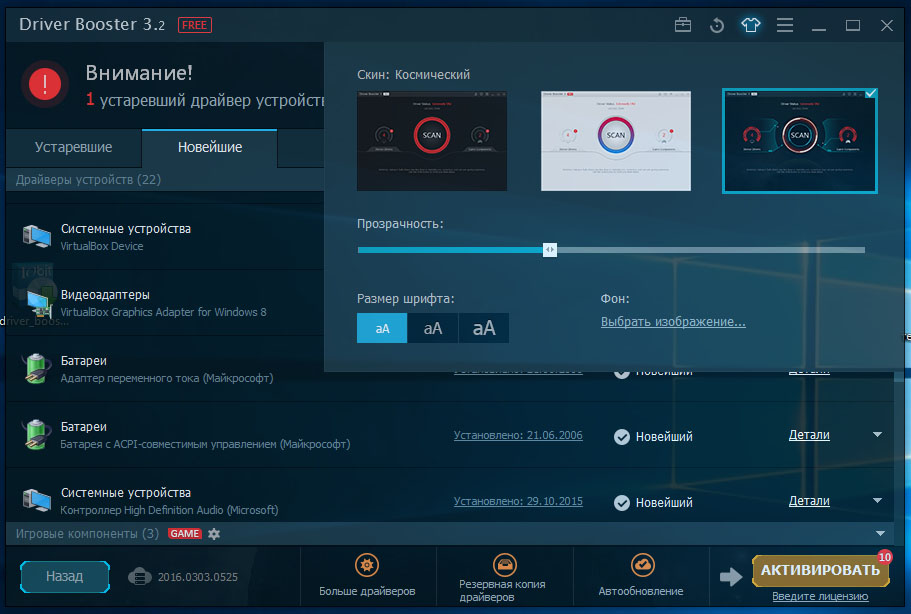Choose the dark red skin thumbnail
Viewport: 911px width, 614px height.
tap(432, 141)
